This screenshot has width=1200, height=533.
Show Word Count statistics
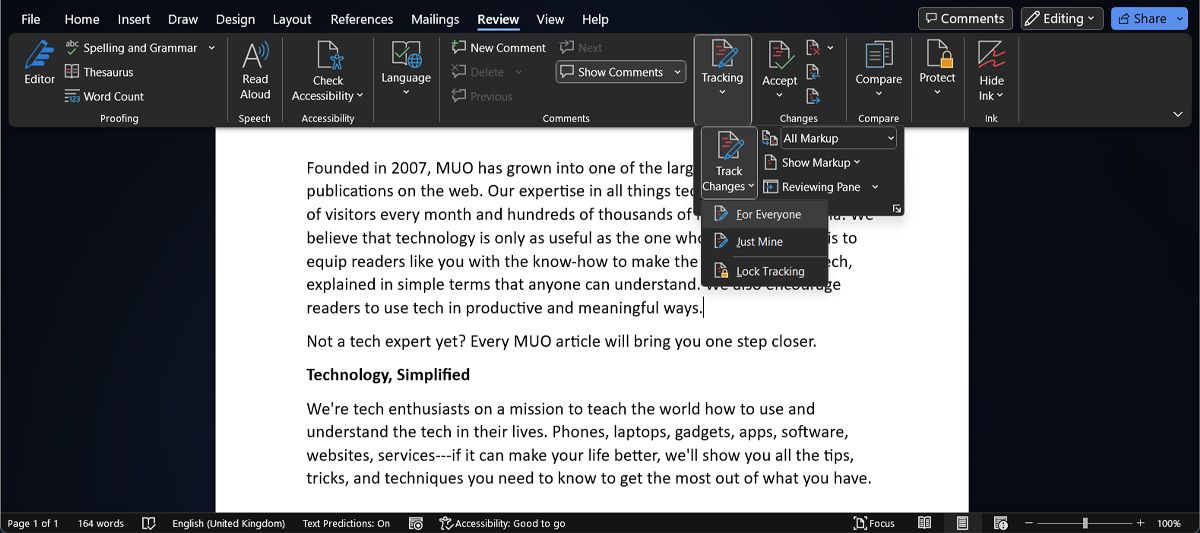(104, 96)
